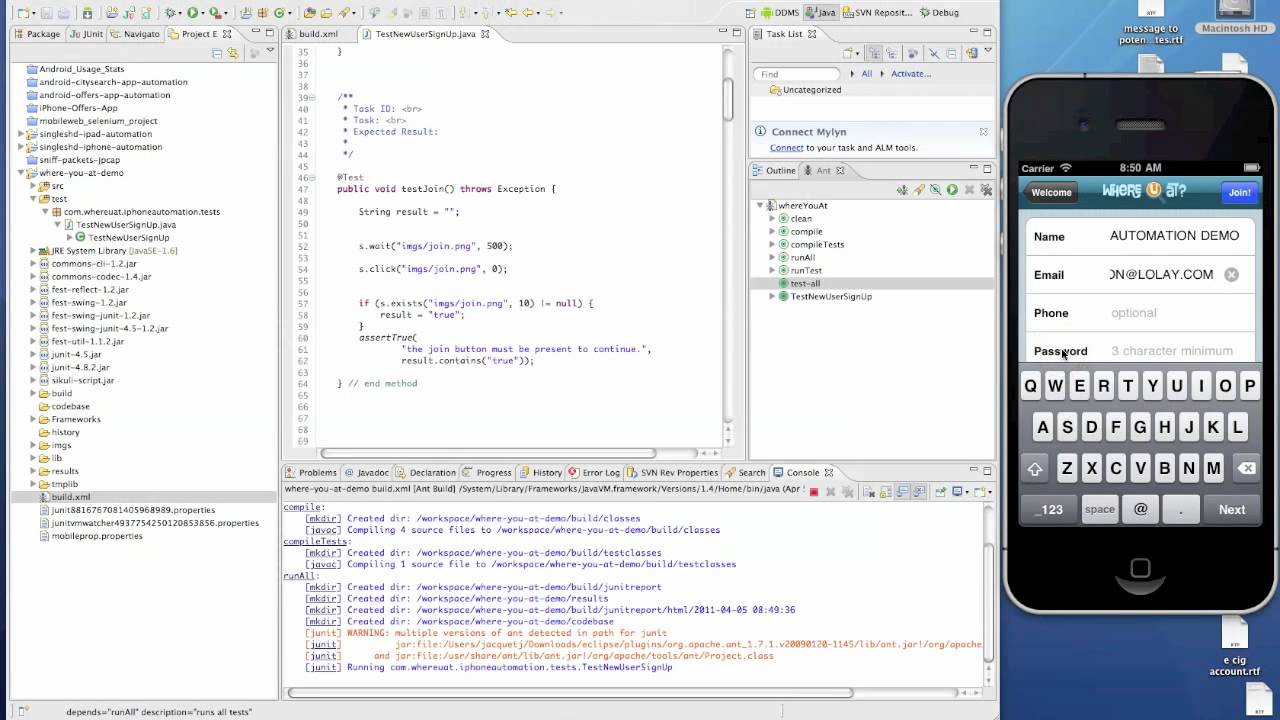The width and height of the screenshot is (1280, 720).
Task: Expand the compile target in Ant view
Action: (772, 231)
